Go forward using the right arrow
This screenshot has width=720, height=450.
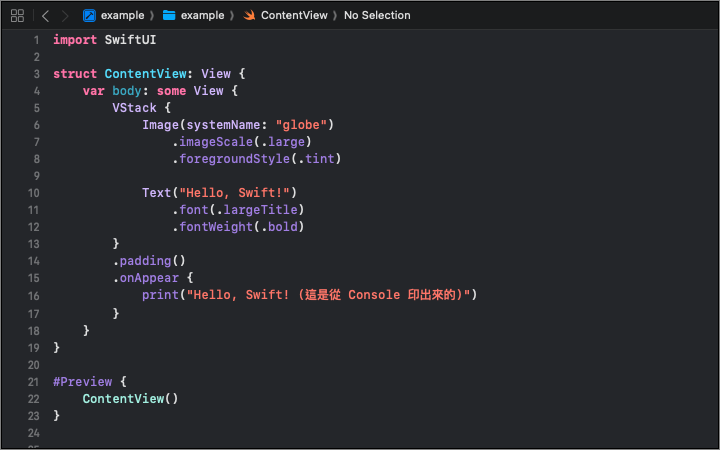click(x=65, y=15)
